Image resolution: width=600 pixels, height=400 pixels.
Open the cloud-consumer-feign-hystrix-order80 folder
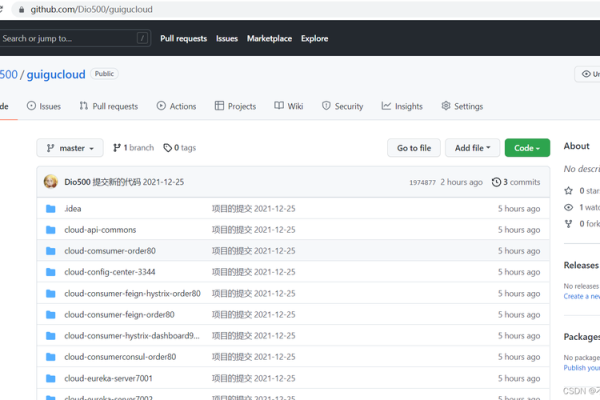(x=132, y=294)
